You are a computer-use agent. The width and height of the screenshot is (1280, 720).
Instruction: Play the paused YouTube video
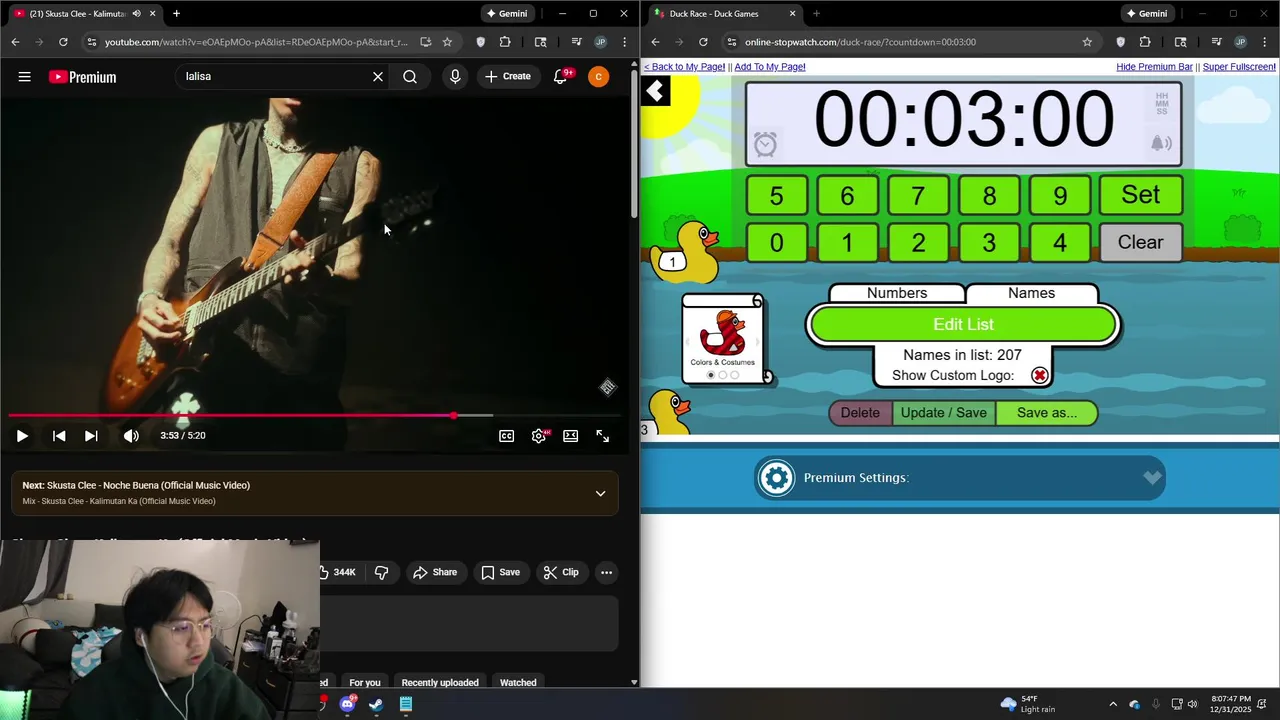tap(22, 436)
